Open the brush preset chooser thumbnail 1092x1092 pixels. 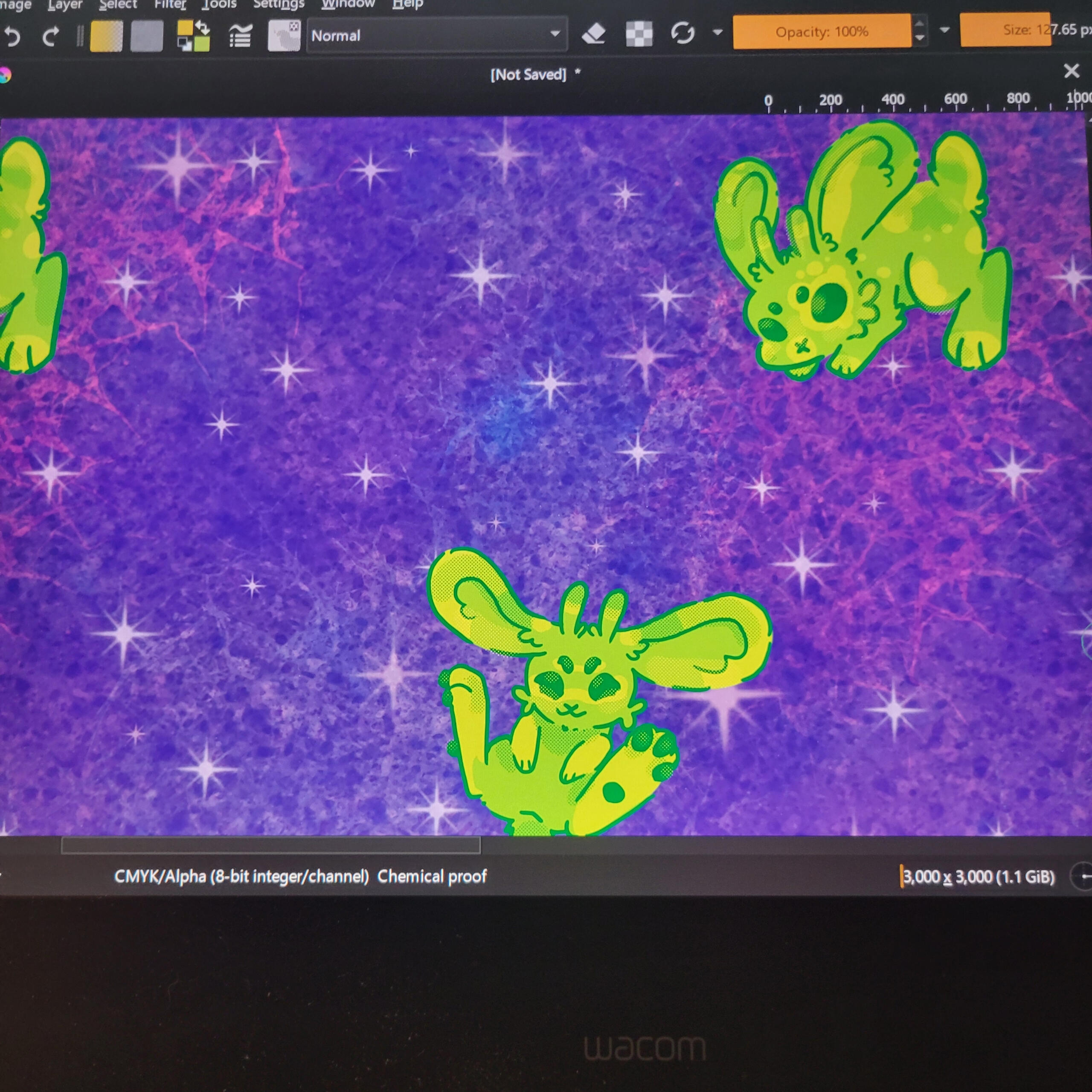click(284, 35)
